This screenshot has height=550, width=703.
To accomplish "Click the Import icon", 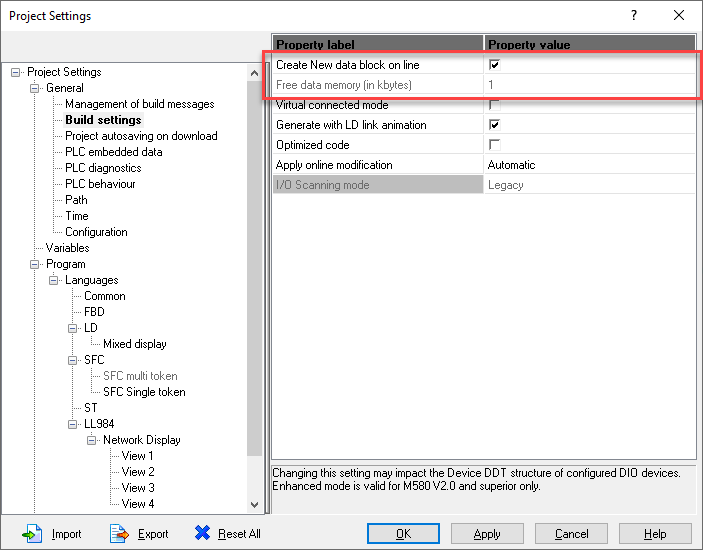I will [32, 533].
